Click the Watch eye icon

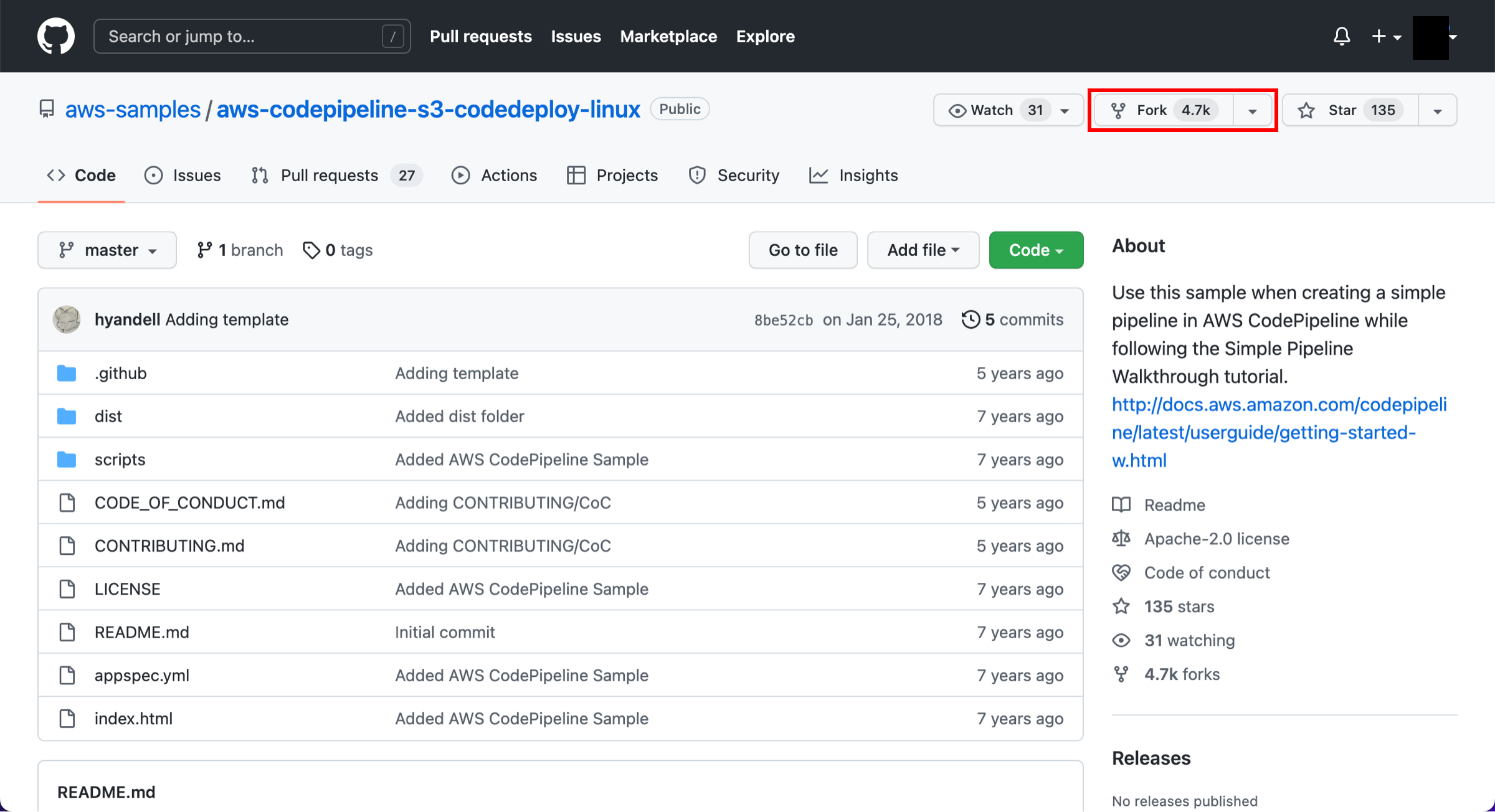click(957, 110)
